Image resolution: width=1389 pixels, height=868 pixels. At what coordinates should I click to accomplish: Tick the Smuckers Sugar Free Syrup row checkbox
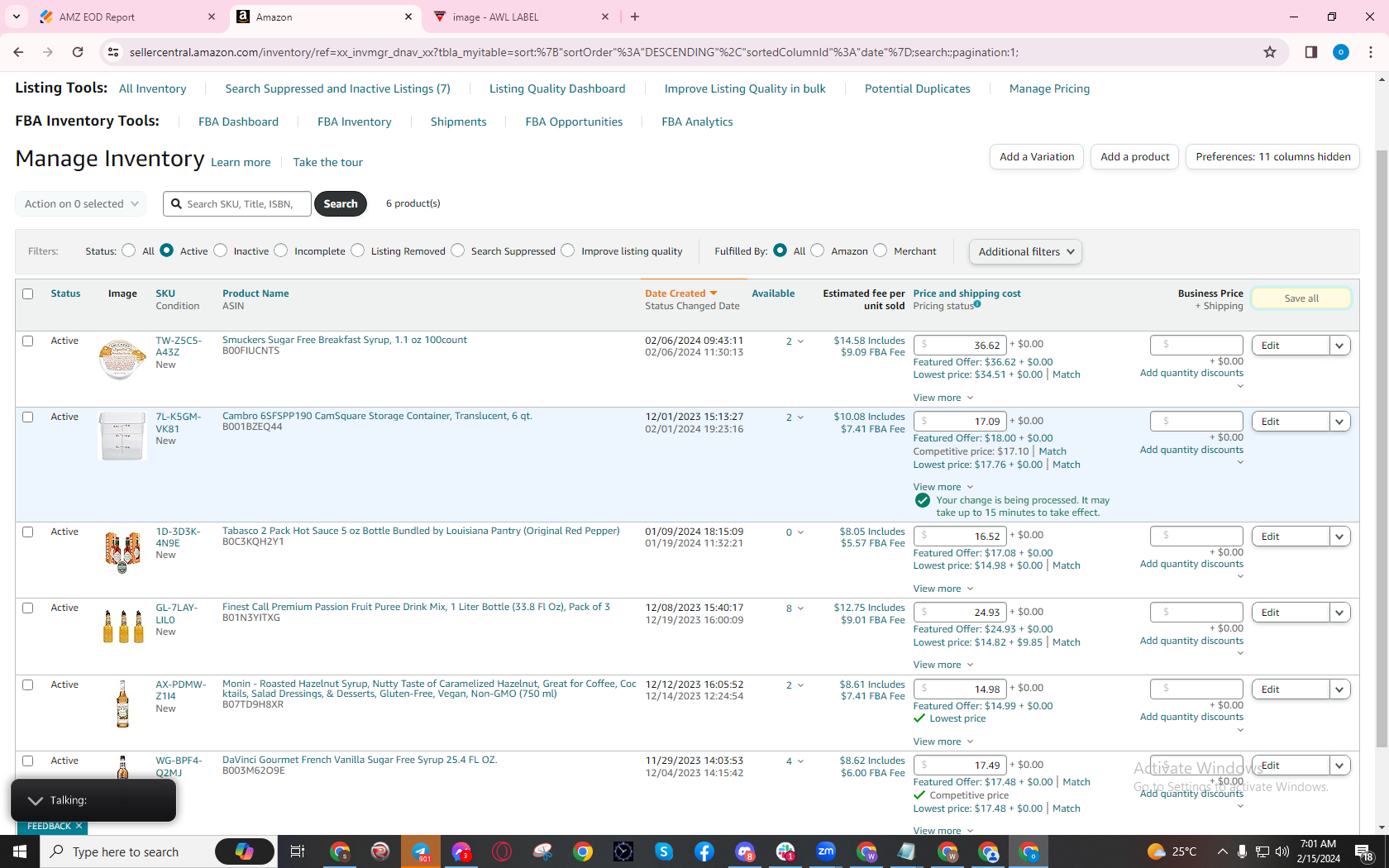click(28, 341)
